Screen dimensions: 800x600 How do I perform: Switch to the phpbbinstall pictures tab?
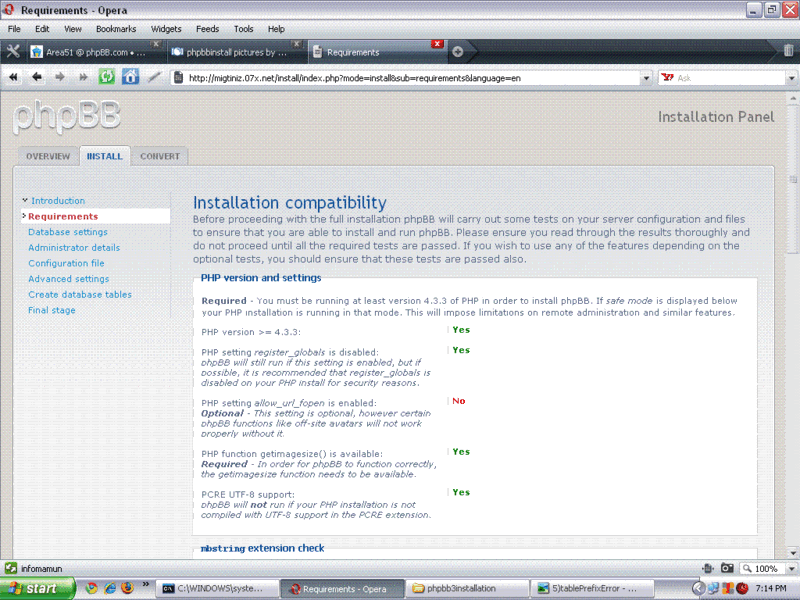(x=236, y=52)
